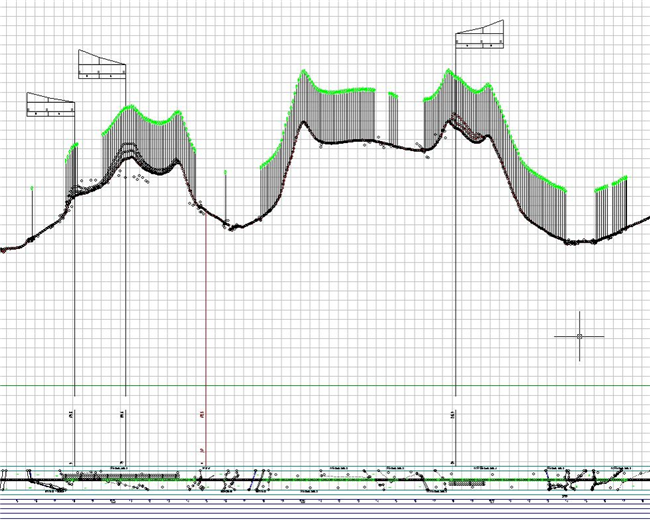Select the vertical line below the rightmost structure
The height and width of the screenshot is (524, 650).
tap(455, 300)
